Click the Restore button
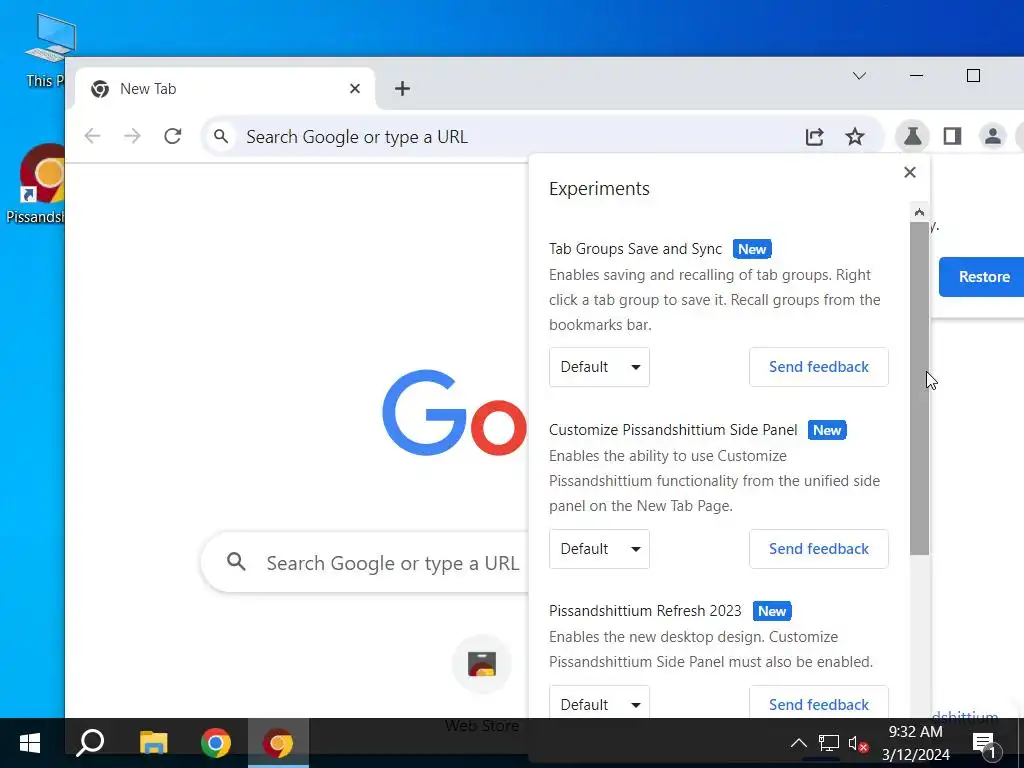The image size is (1024, 768). pos(982,277)
